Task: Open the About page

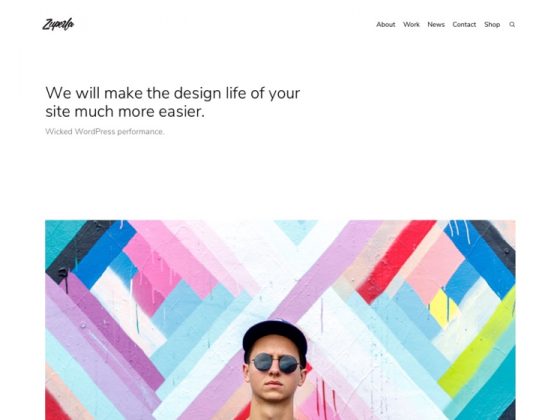Action: [x=385, y=24]
